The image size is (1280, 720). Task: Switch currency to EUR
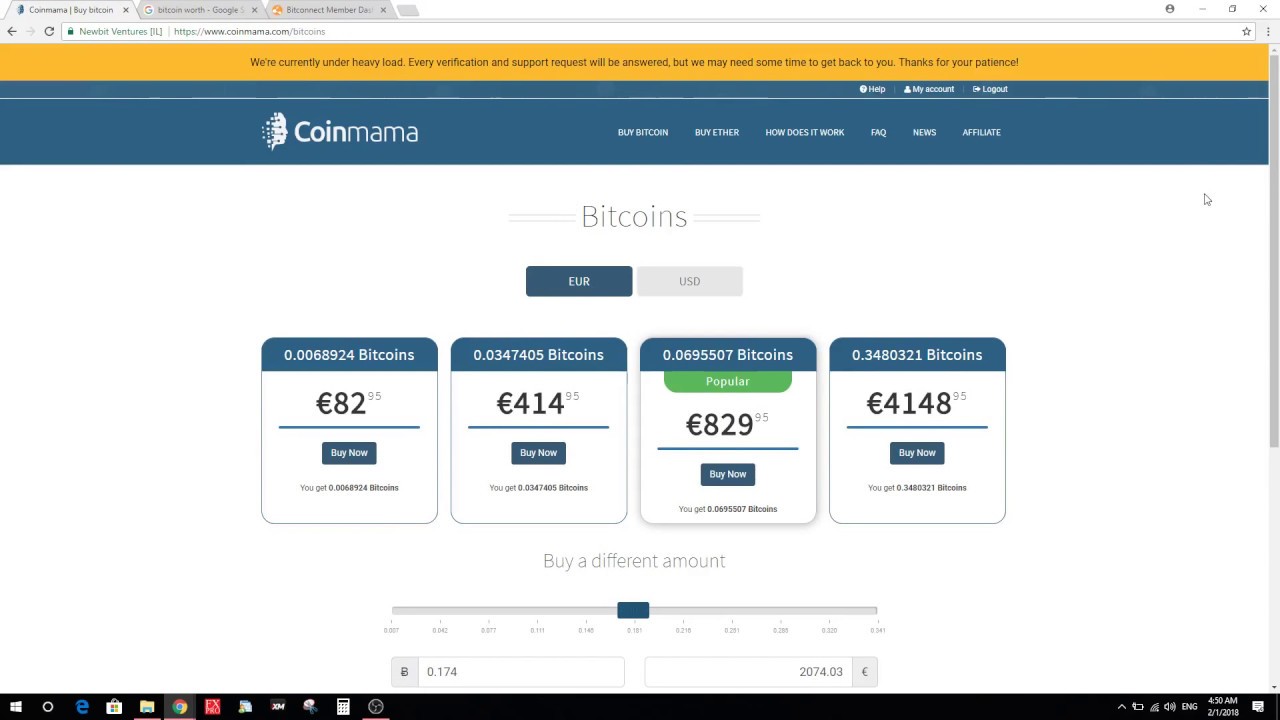click(x=579, y=281)
